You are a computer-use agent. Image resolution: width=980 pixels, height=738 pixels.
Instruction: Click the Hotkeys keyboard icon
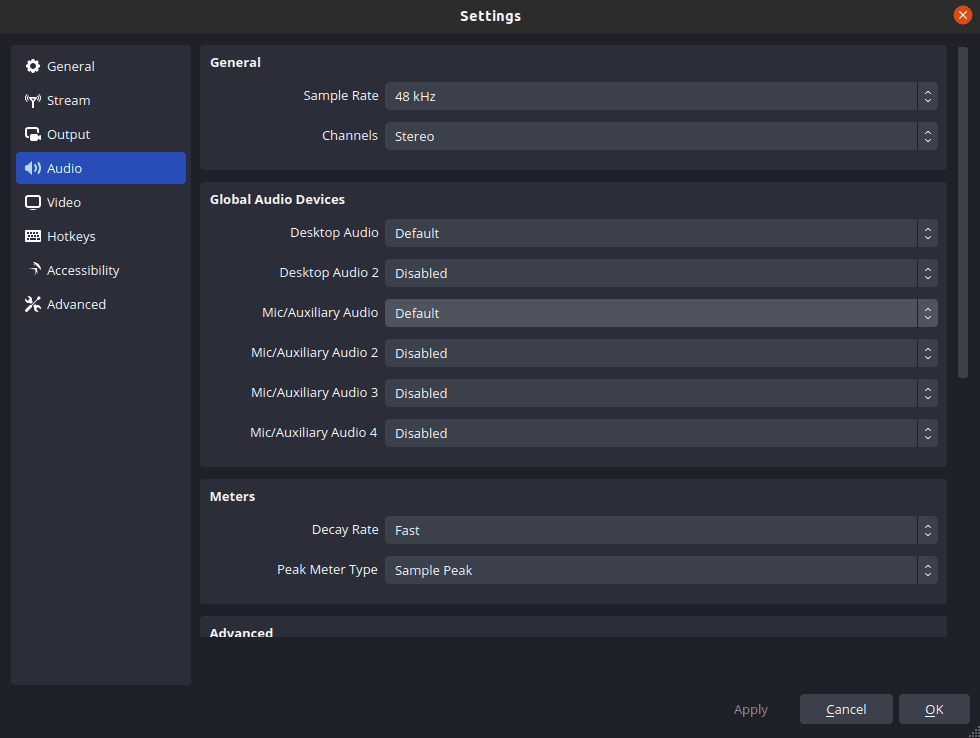(33, 236)
